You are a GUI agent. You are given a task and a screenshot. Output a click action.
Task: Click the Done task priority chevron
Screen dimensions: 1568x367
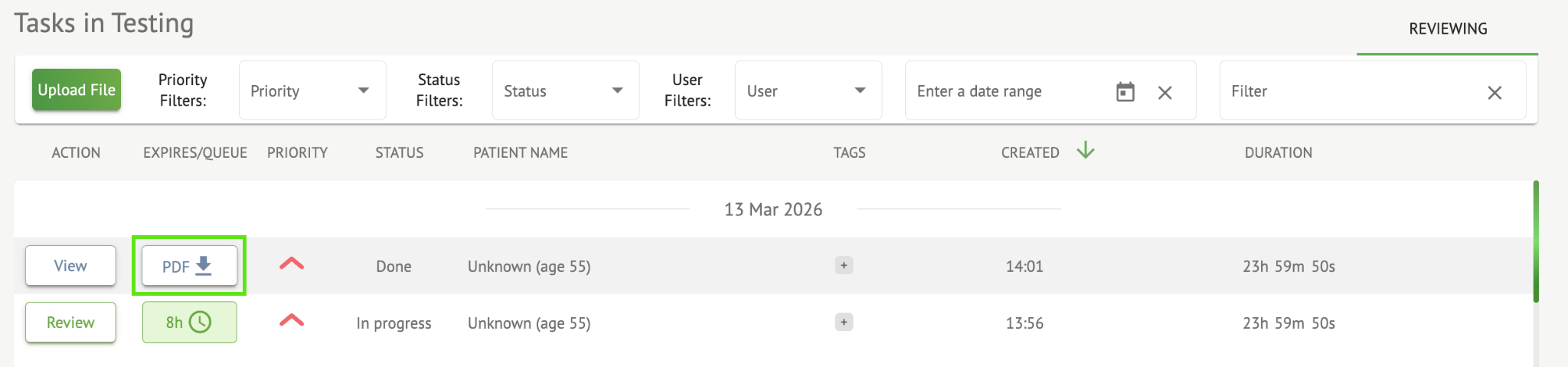point(292,264)
